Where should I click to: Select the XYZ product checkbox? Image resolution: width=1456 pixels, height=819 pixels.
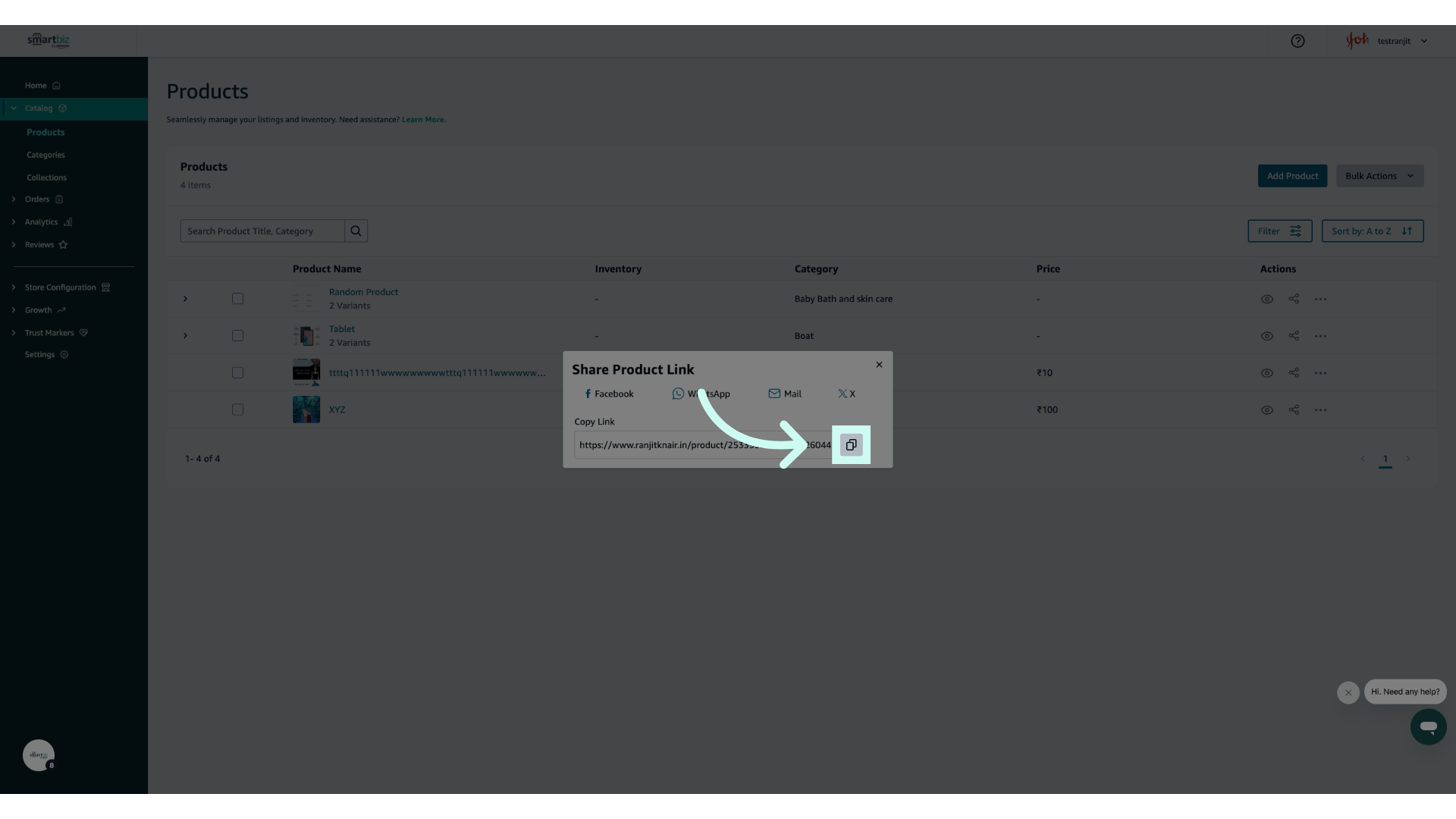point(237,409)
